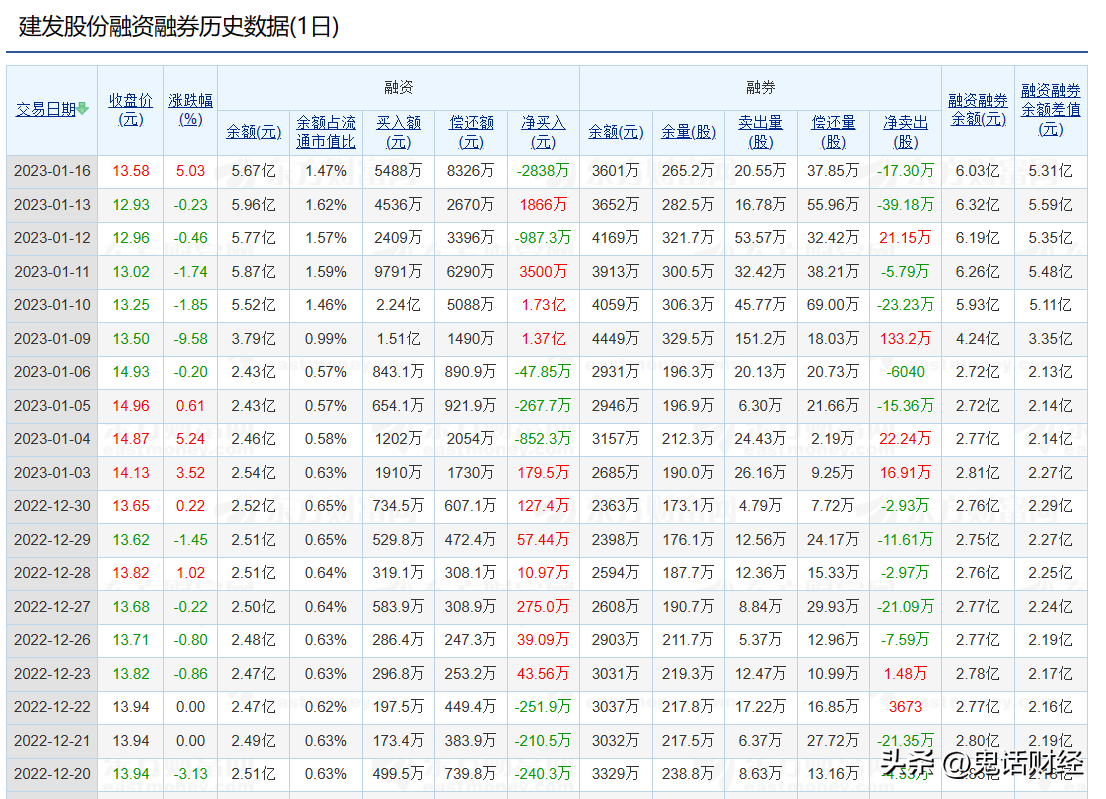This screenshot has width=1106, height=799.
Task: Click the 5.03 percent change value
Action: (190, 171)
